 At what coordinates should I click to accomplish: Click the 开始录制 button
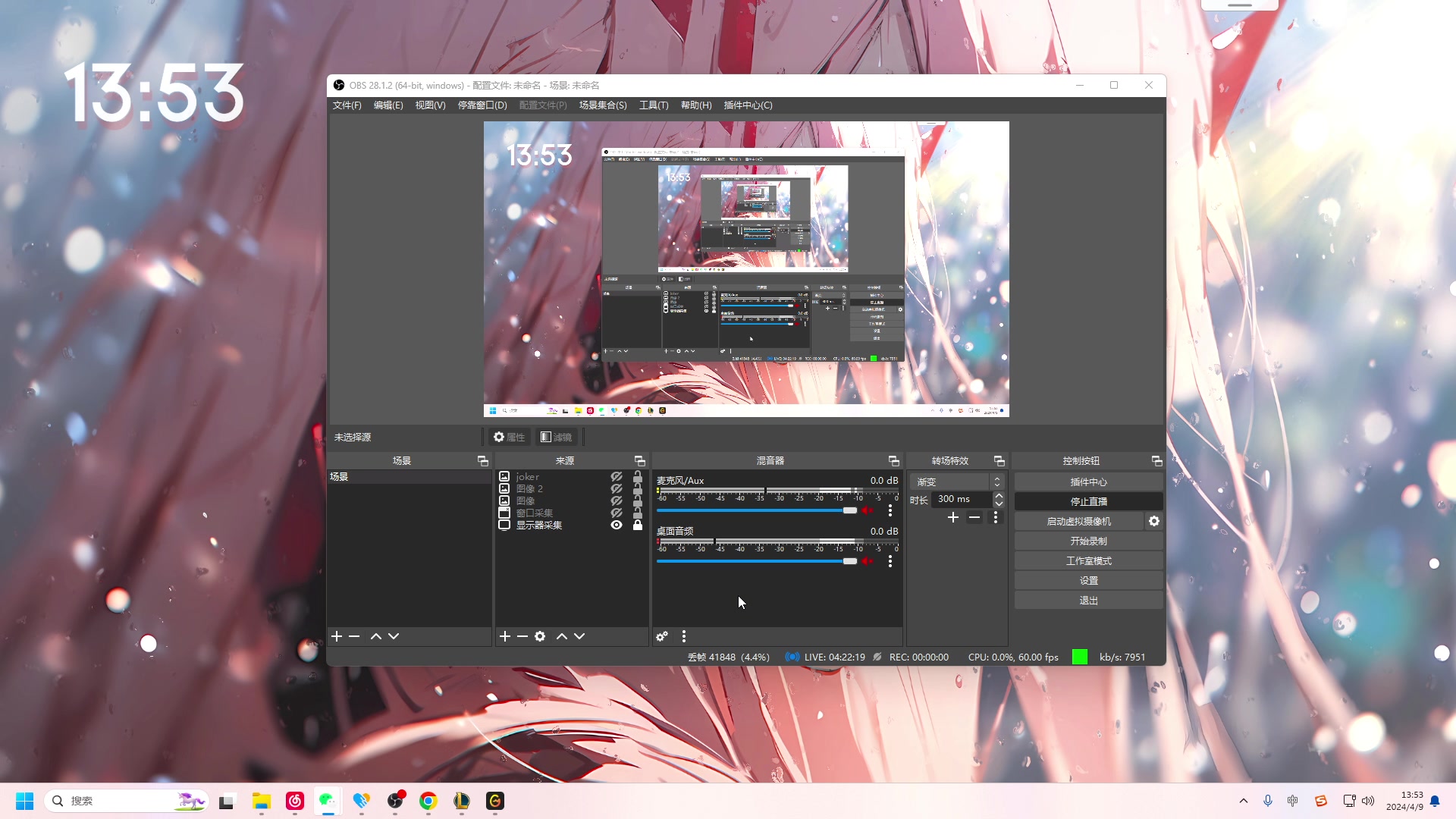[1088, 541]
